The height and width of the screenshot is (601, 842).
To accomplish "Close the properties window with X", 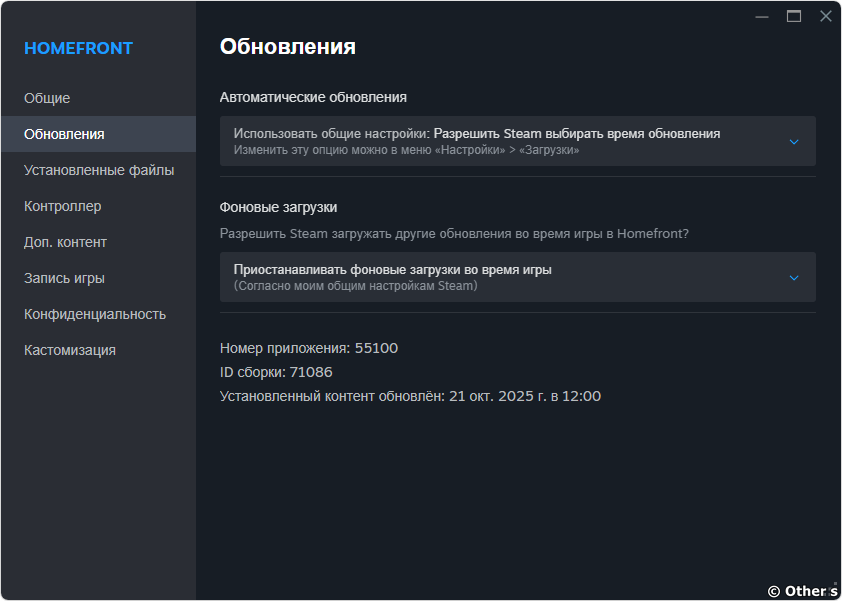I will (825, 16).
